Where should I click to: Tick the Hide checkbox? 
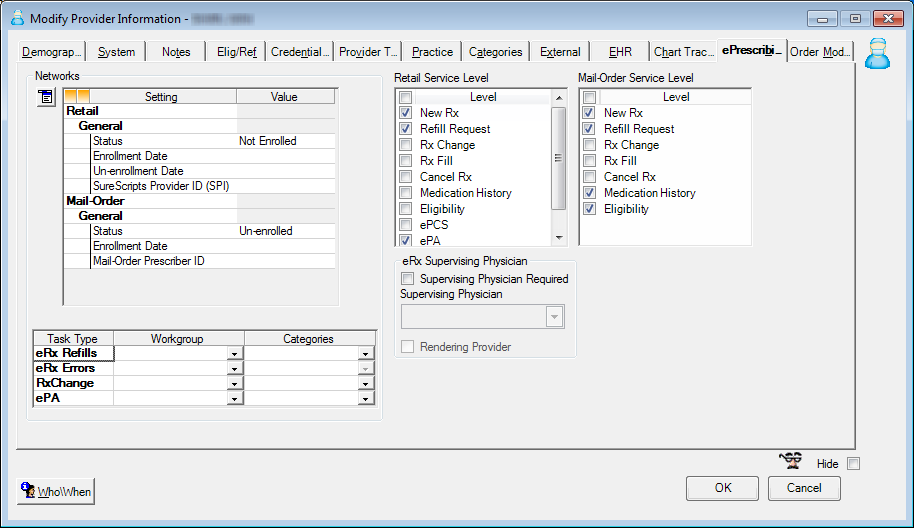[853, 464]
